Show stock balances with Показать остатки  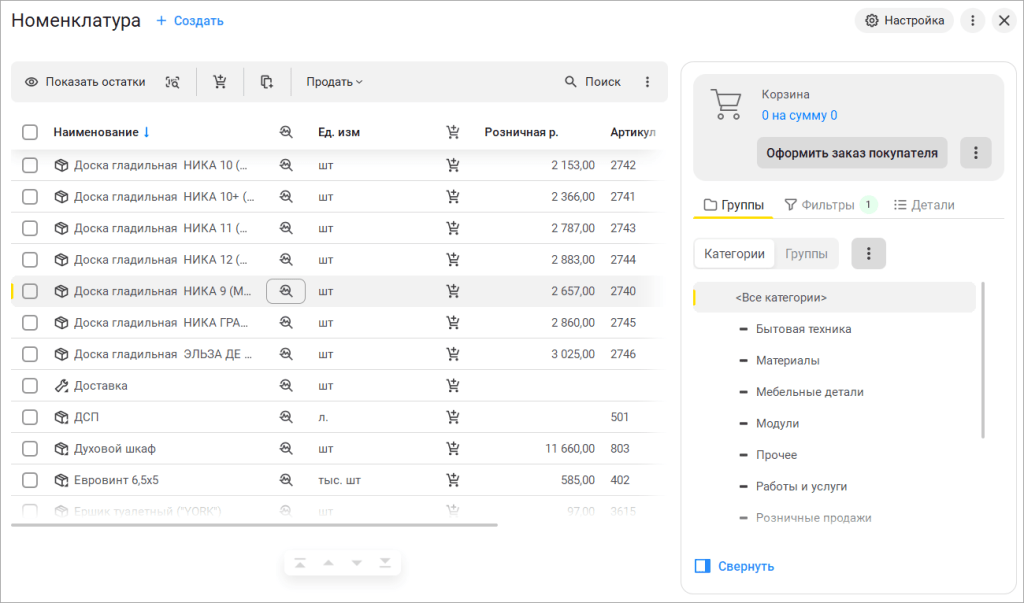85,82
